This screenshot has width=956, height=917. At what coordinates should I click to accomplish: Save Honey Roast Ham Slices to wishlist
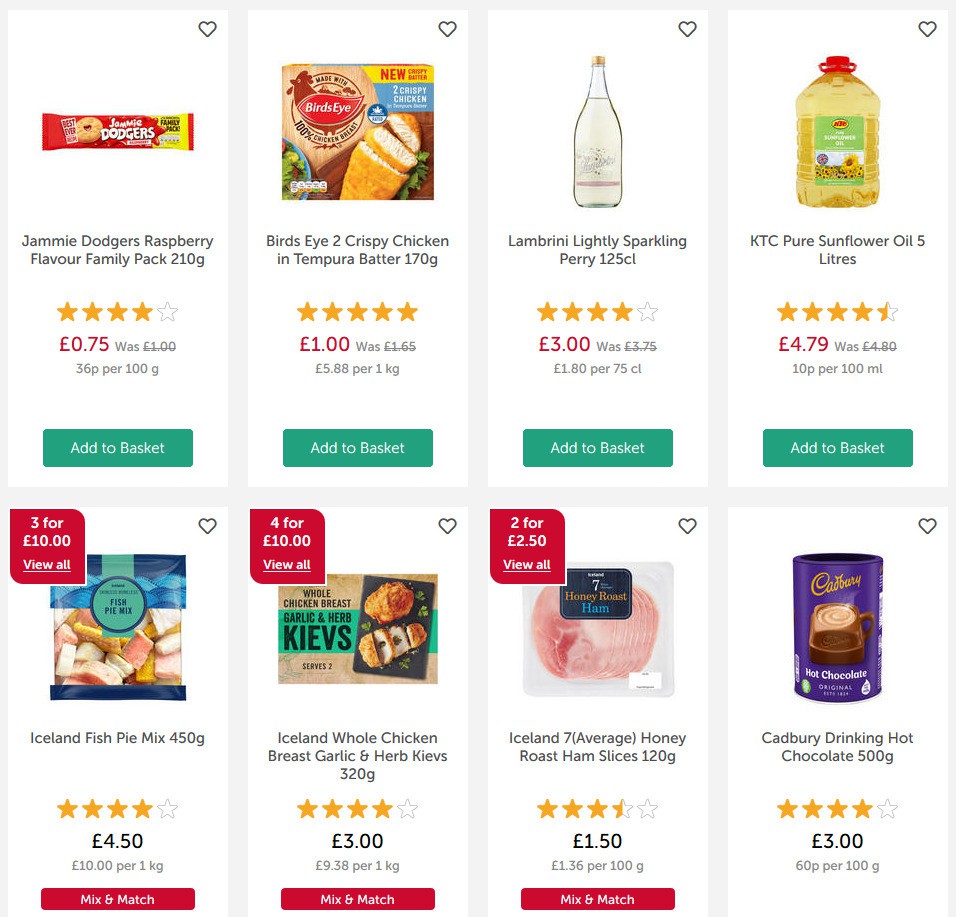[x=687, y=526]
